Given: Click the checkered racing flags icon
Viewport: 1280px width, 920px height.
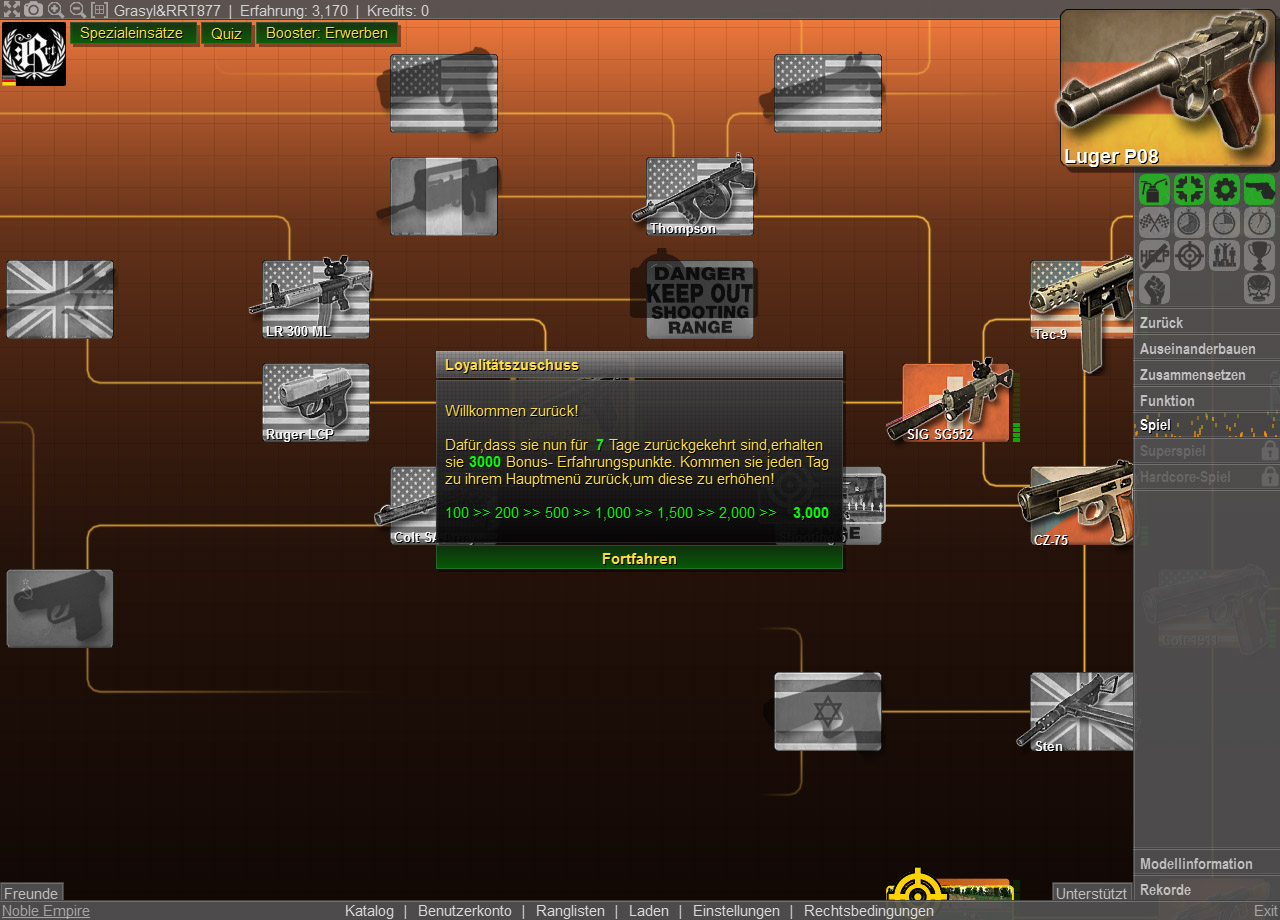Looking at the screenshot, I should (1154, 222).
